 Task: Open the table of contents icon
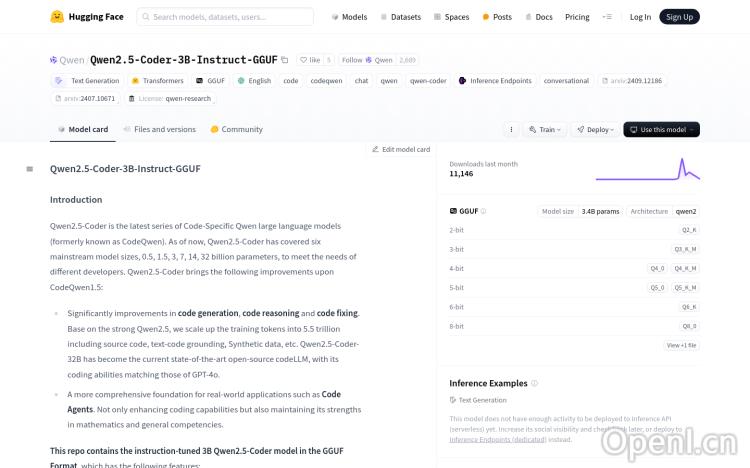click(30, 169)
